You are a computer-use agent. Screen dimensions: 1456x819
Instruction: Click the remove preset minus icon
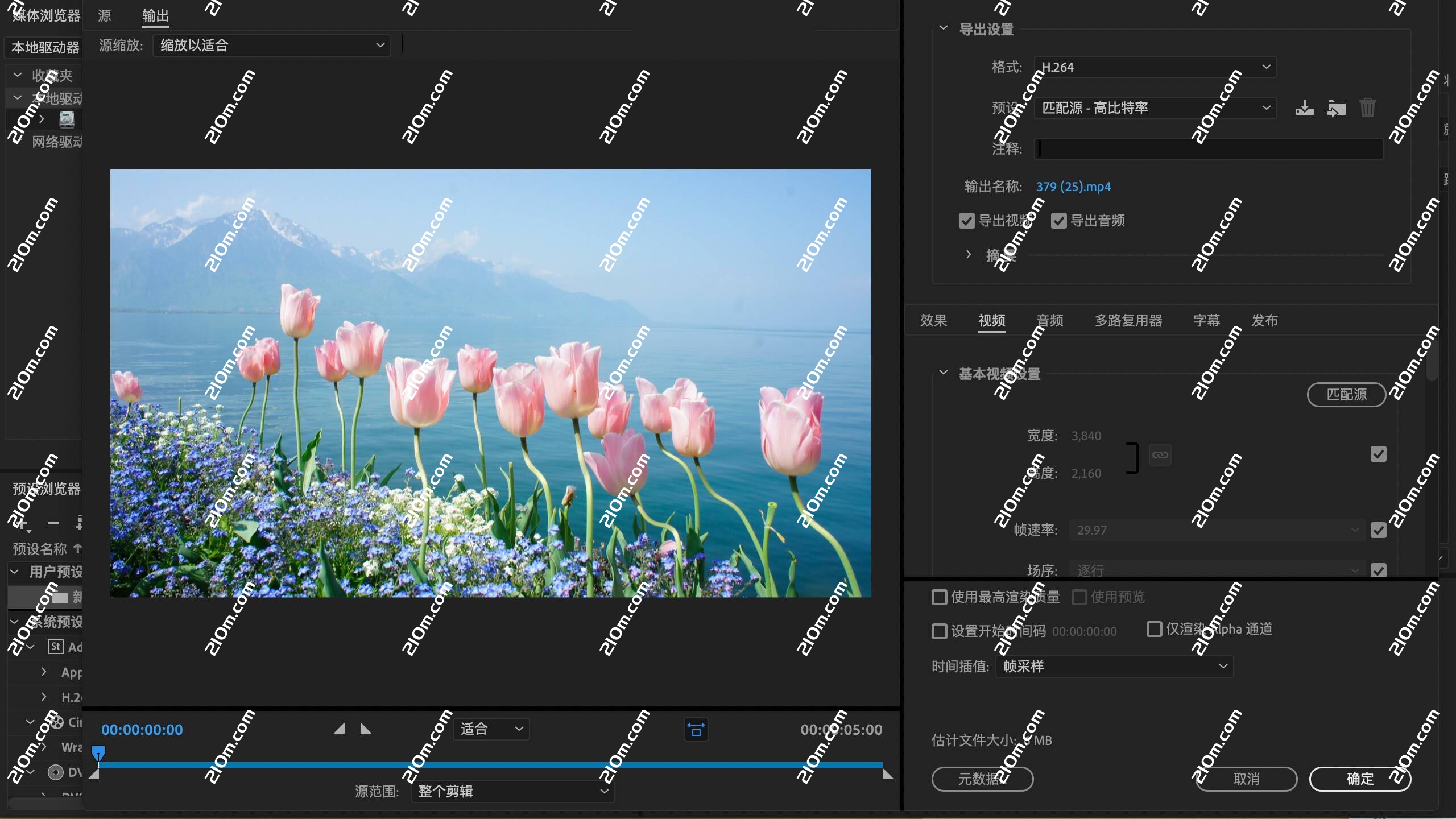tap(53, 523)
